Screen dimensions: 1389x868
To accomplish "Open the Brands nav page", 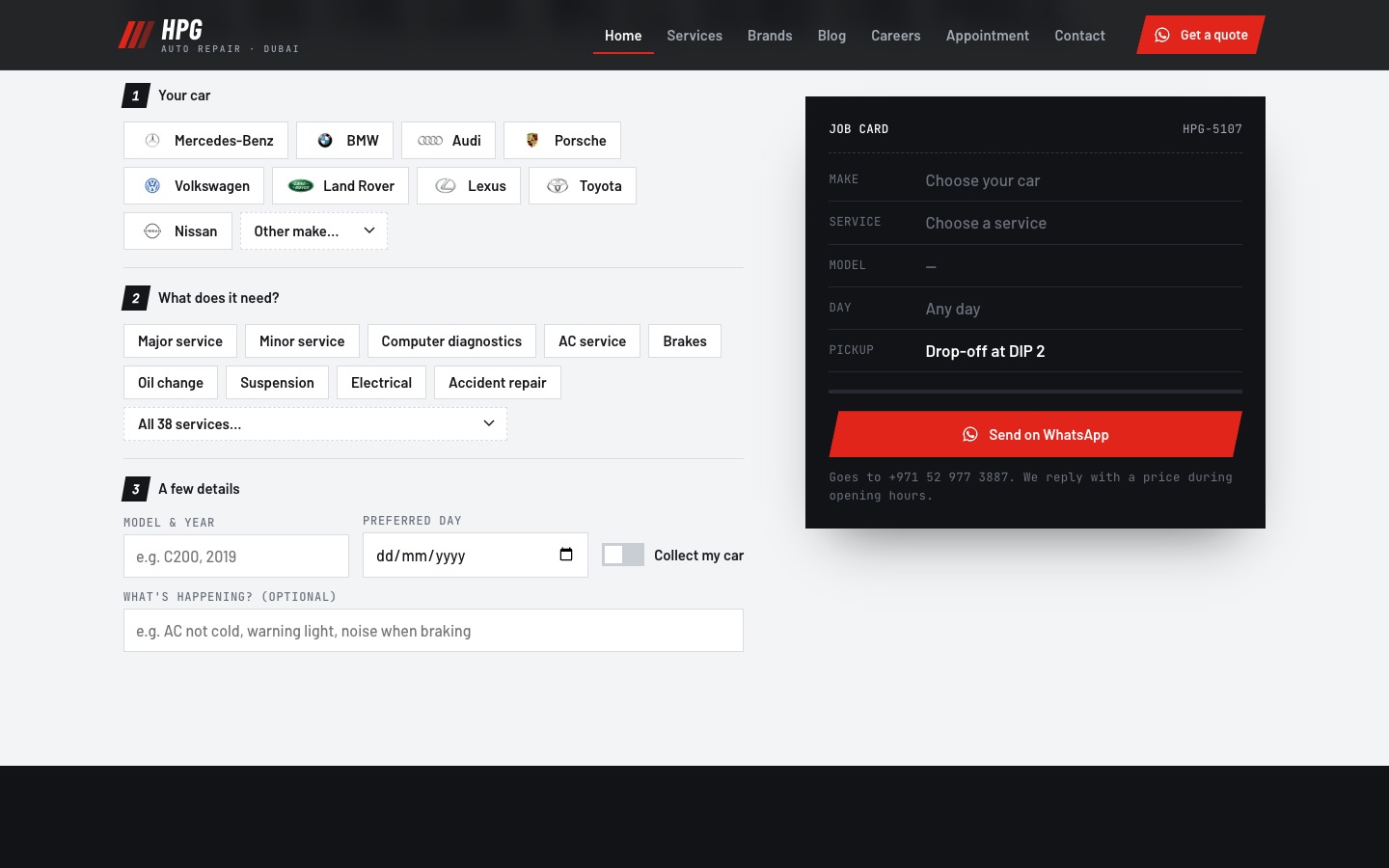I will pyautogui.click(x=770, y=36).
